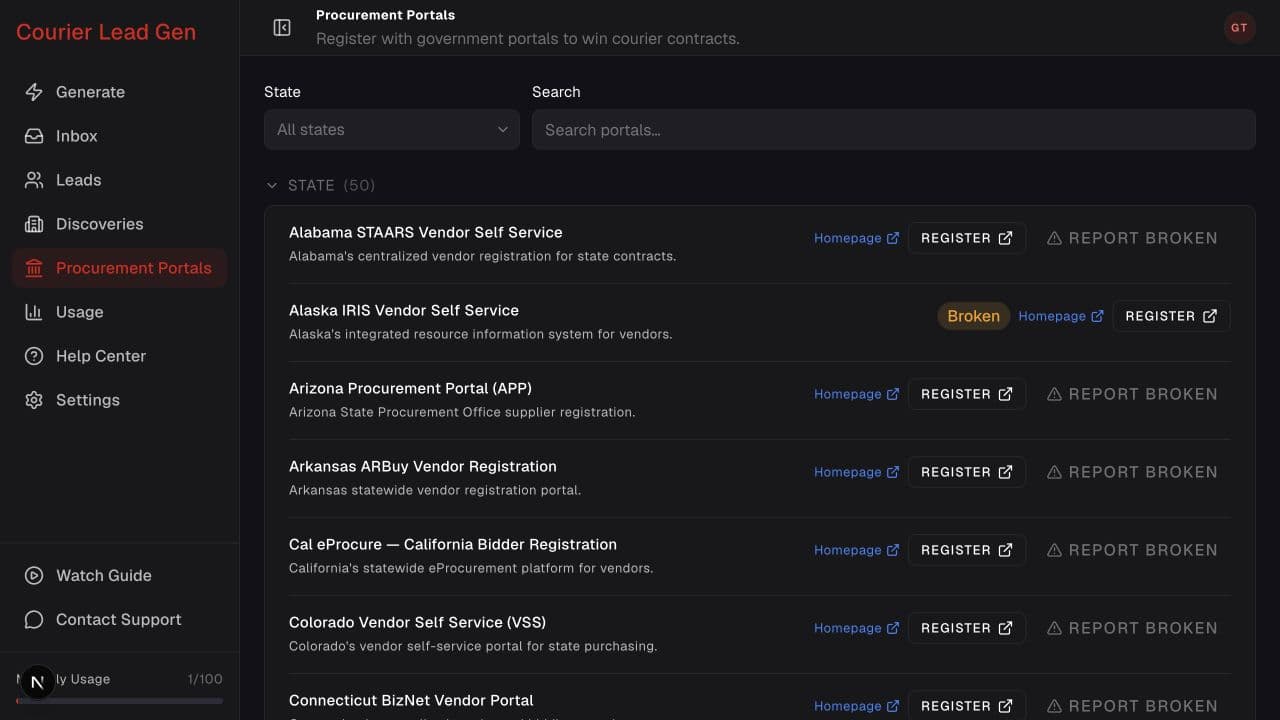Register with Cal eProcure portal

click(967, 550)
